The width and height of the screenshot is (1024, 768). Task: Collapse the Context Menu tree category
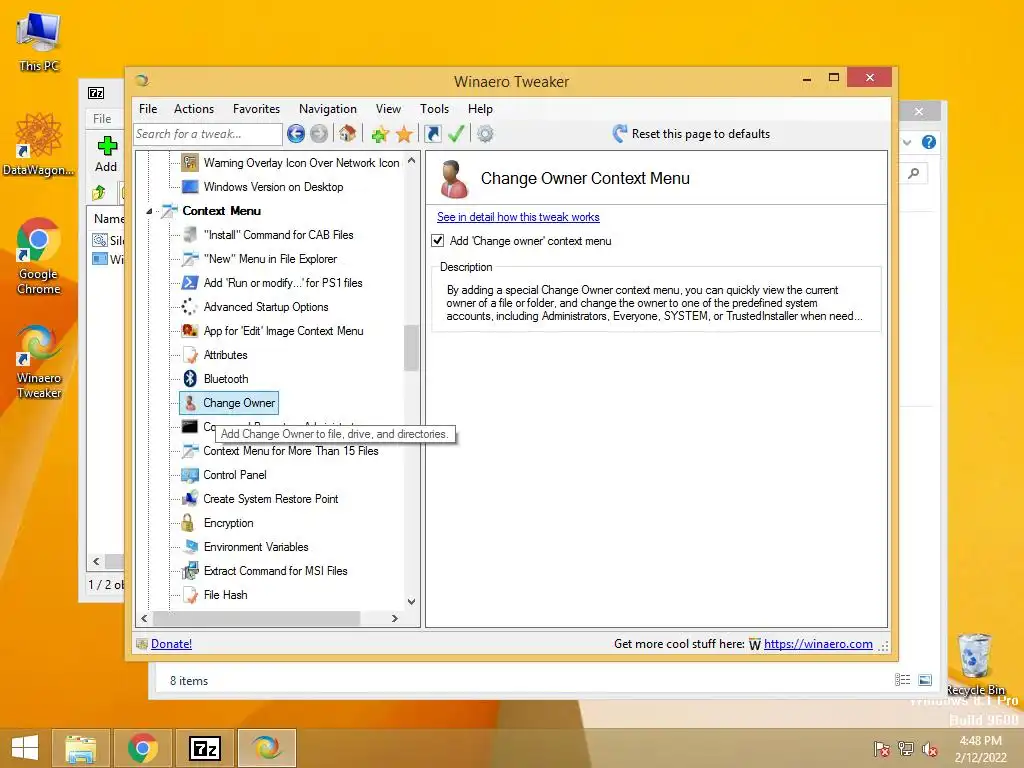pos(150,211)
